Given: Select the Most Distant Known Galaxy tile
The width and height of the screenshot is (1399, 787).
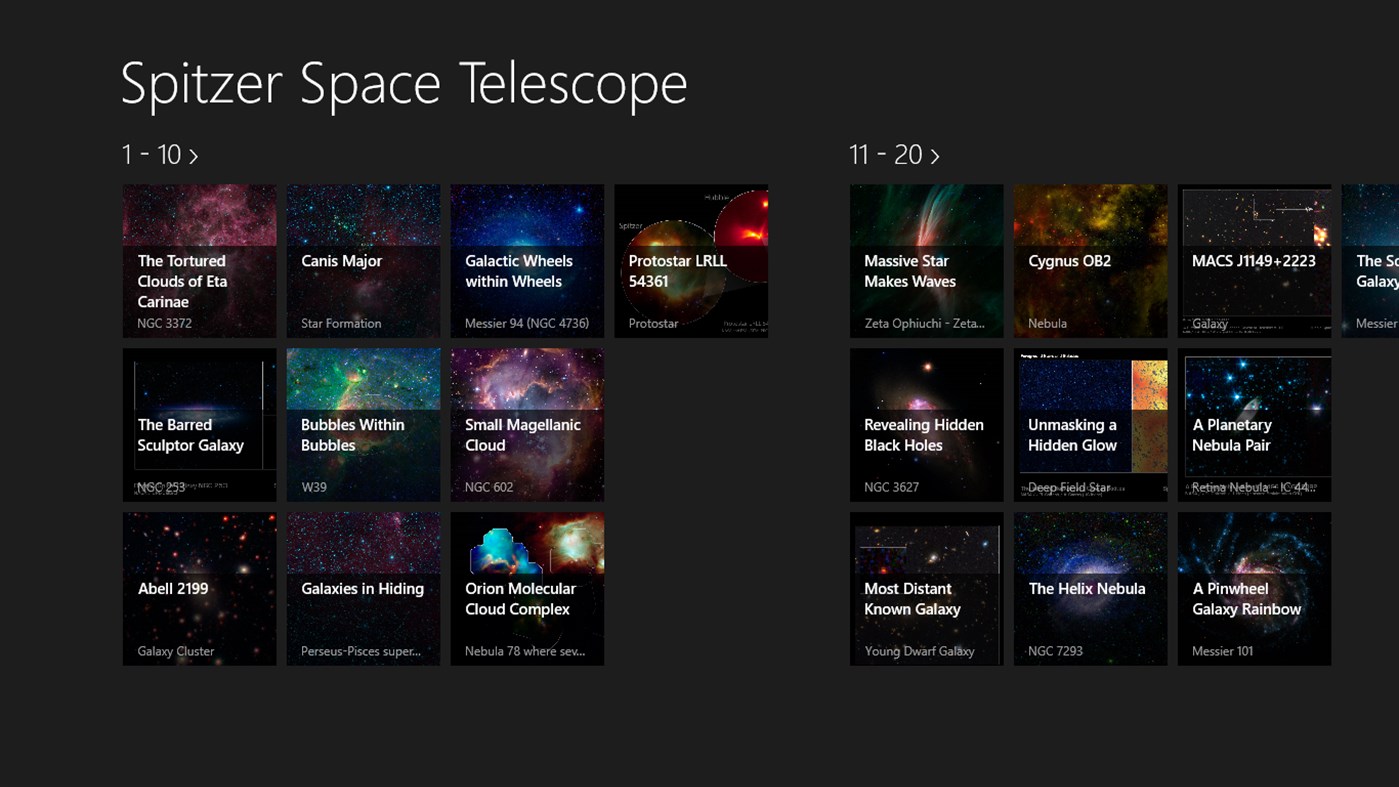Looking at the screenshot, I should coord(926,588).
